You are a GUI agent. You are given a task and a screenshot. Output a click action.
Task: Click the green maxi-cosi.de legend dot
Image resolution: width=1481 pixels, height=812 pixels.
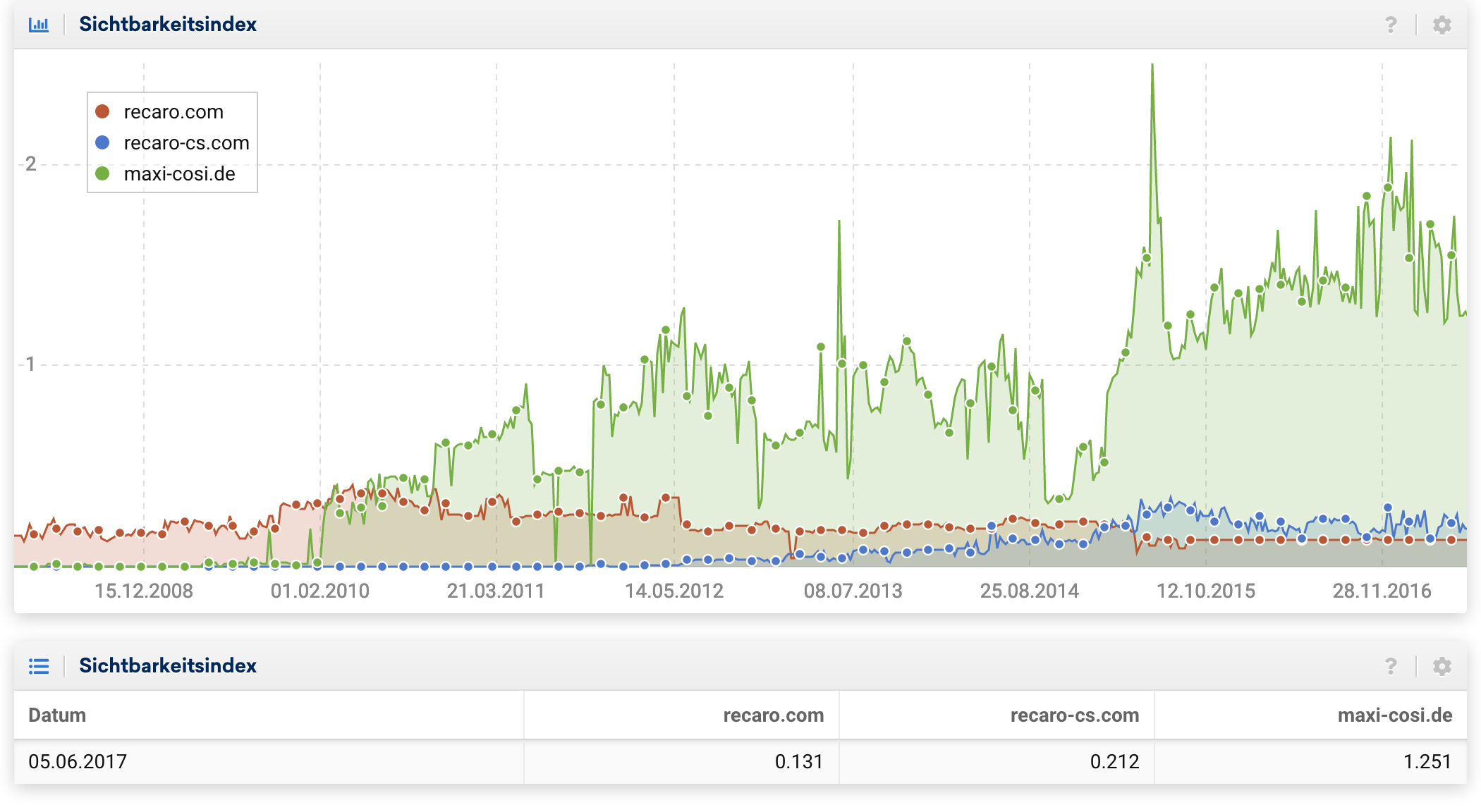102,173
